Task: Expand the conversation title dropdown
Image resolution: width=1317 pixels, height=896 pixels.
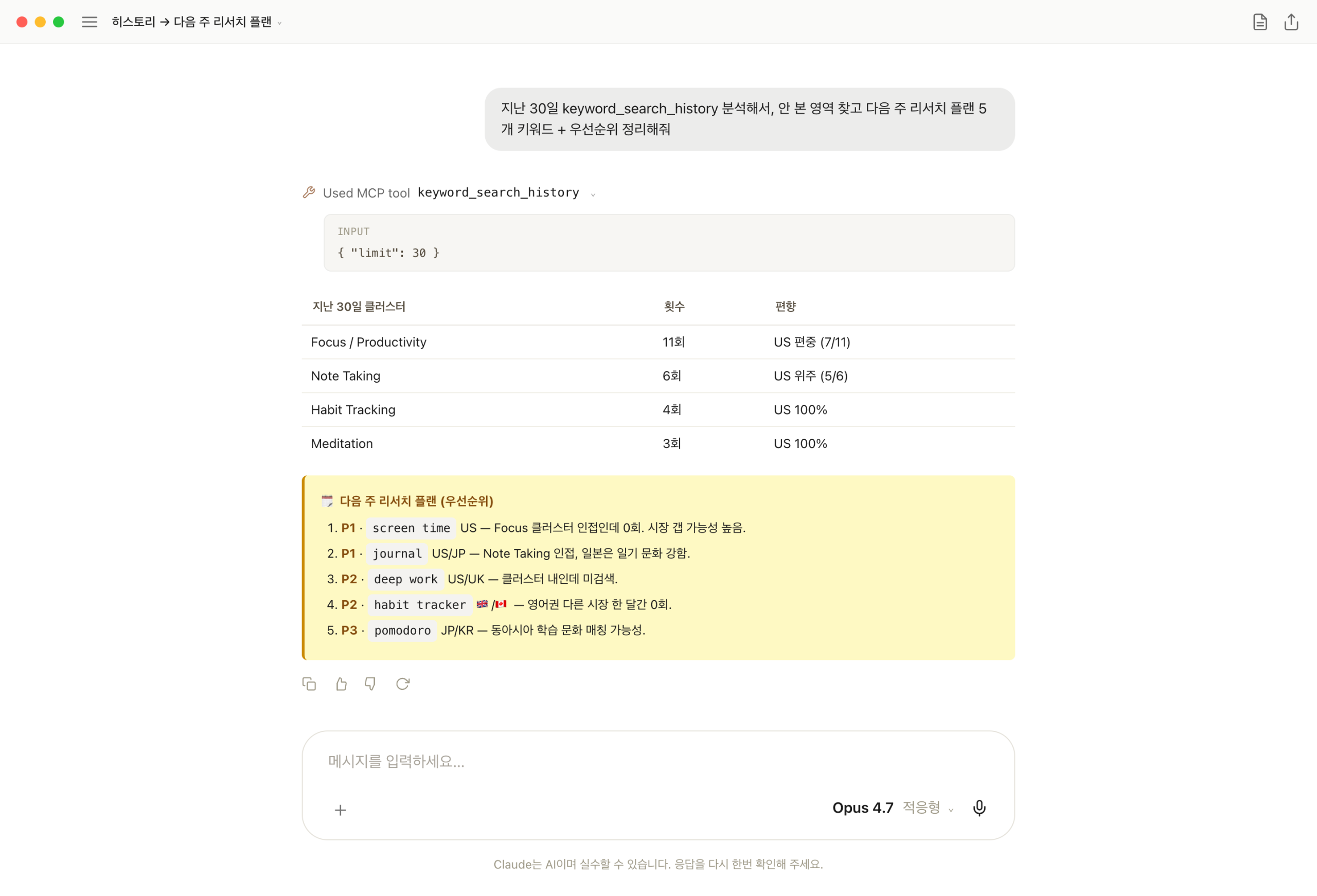Action: coord(279,23)
